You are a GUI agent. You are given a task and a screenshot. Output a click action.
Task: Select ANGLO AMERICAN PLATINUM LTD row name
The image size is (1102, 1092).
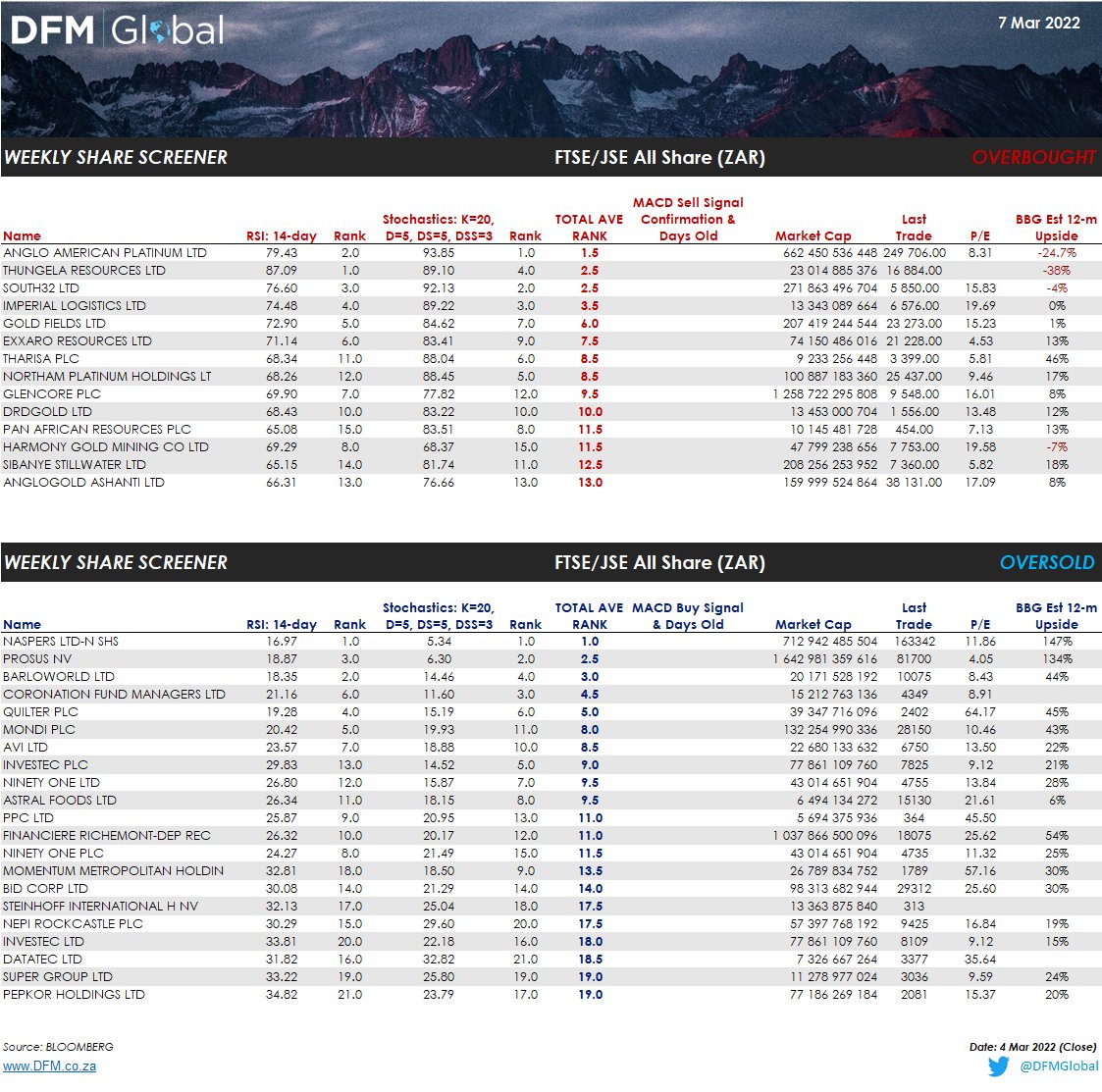coord(105,252)
